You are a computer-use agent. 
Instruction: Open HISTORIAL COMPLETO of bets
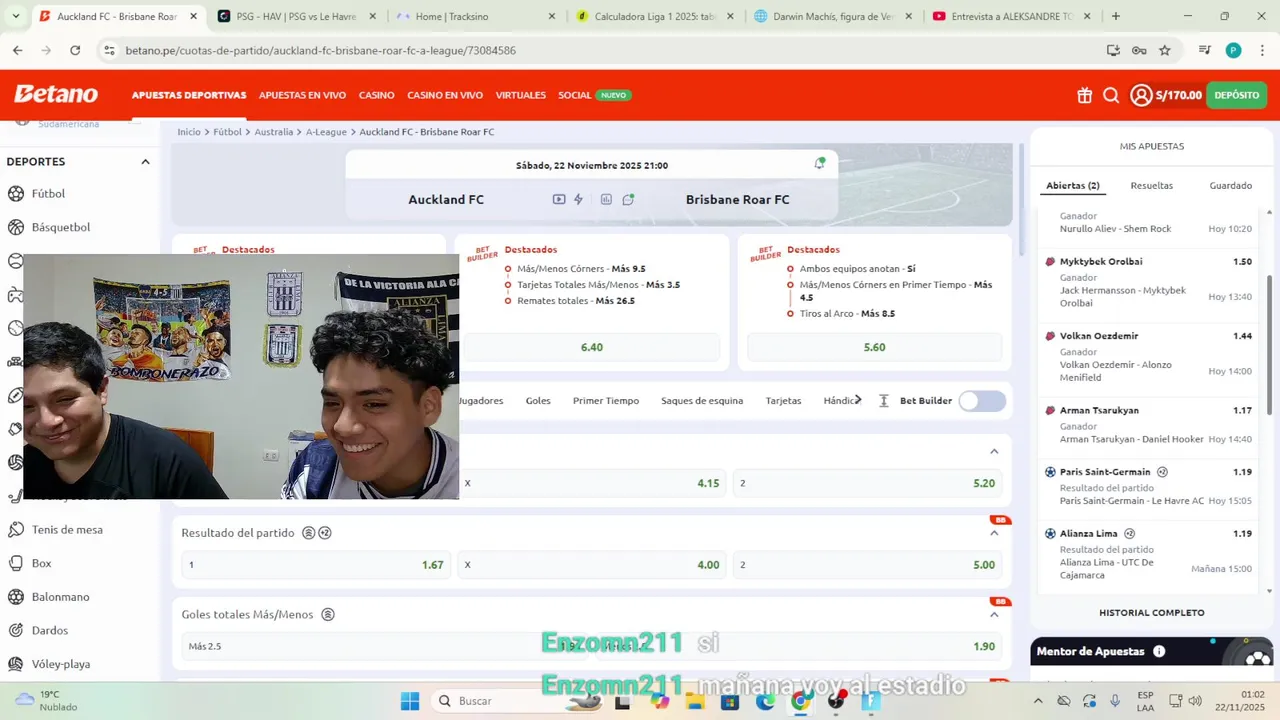tap(1151, 612)
